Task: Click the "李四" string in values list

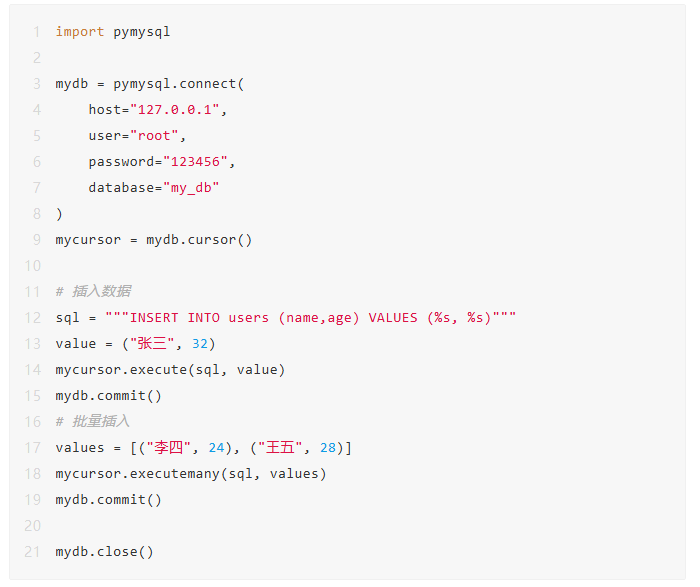Action: 175,448
